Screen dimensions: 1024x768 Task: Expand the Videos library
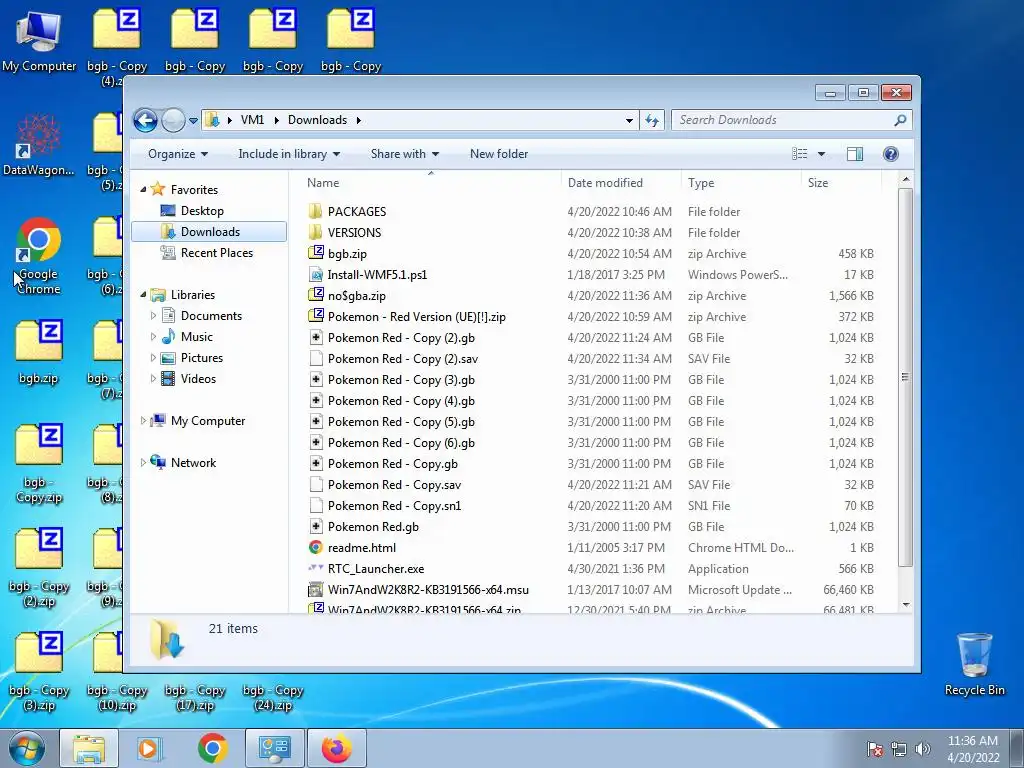[153, 379]
